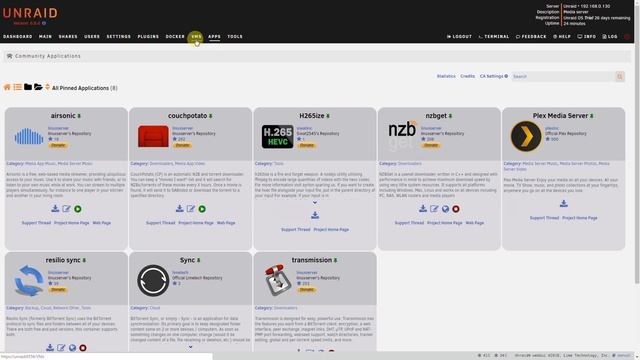Unpin the Sync application
640x360 pixels.
coord(199,260)
